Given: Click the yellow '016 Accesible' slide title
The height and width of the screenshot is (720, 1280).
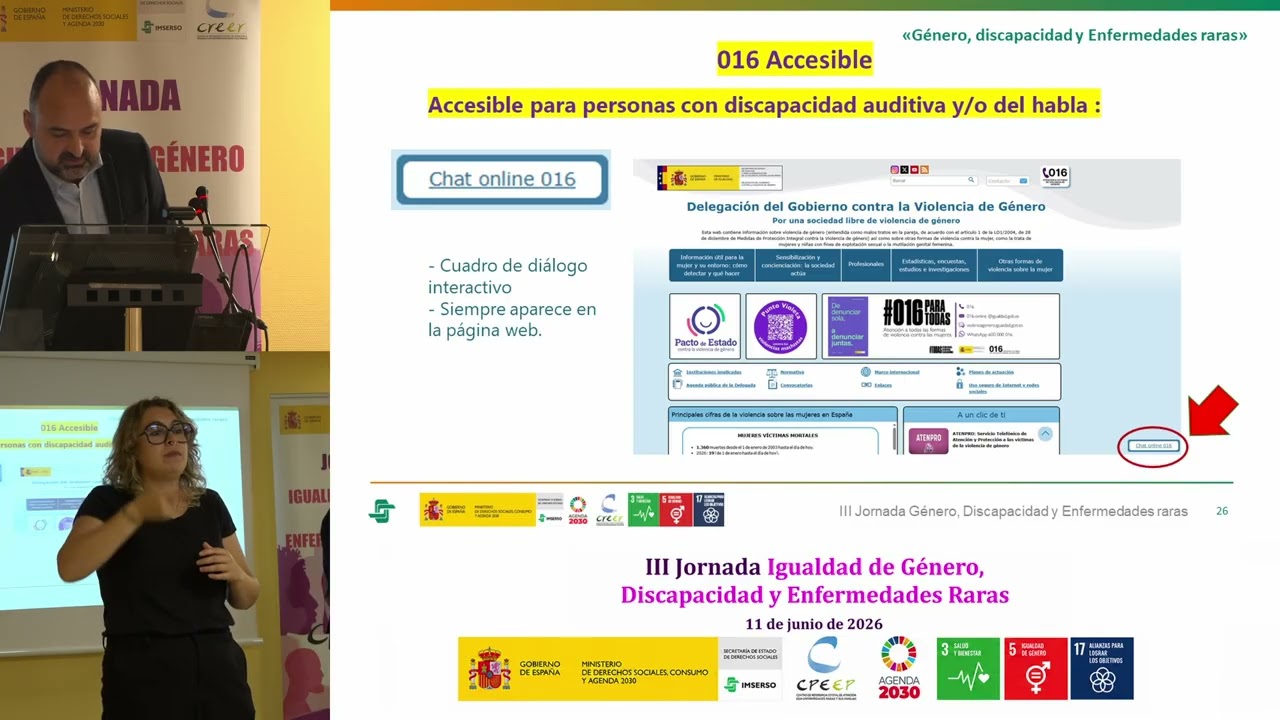Looking at the screenshot, I should 795,60.
